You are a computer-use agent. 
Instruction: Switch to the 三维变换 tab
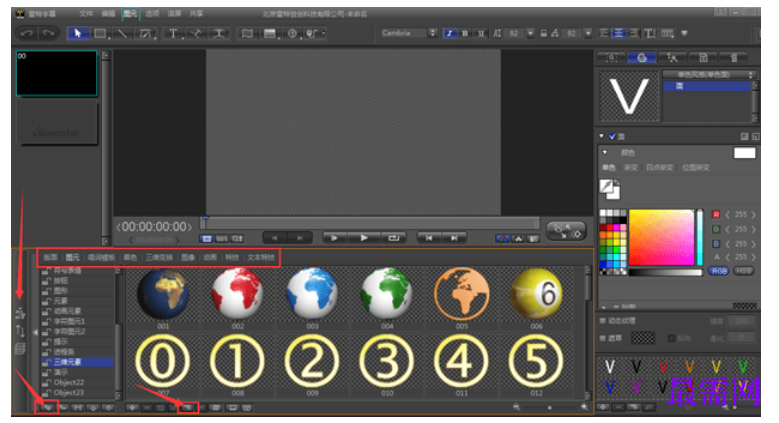(159, 257)
